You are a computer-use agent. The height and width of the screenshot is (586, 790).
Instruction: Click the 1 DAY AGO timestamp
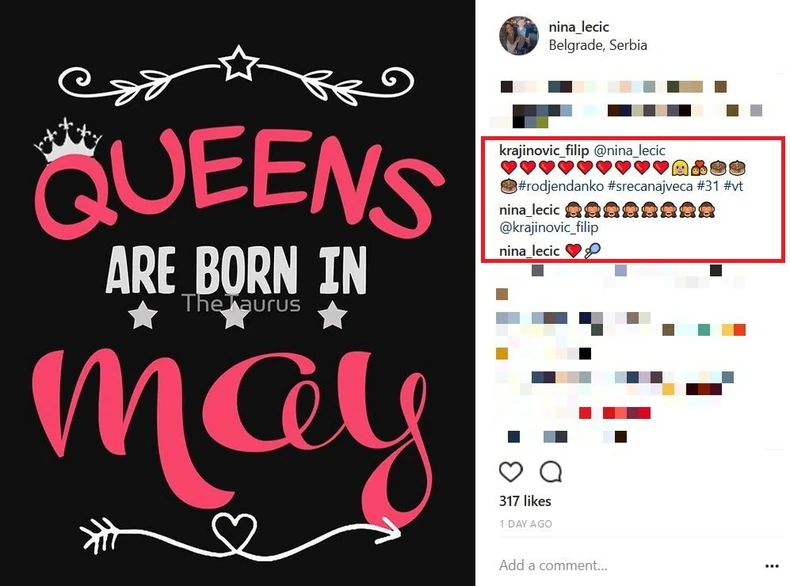point(525,523)
